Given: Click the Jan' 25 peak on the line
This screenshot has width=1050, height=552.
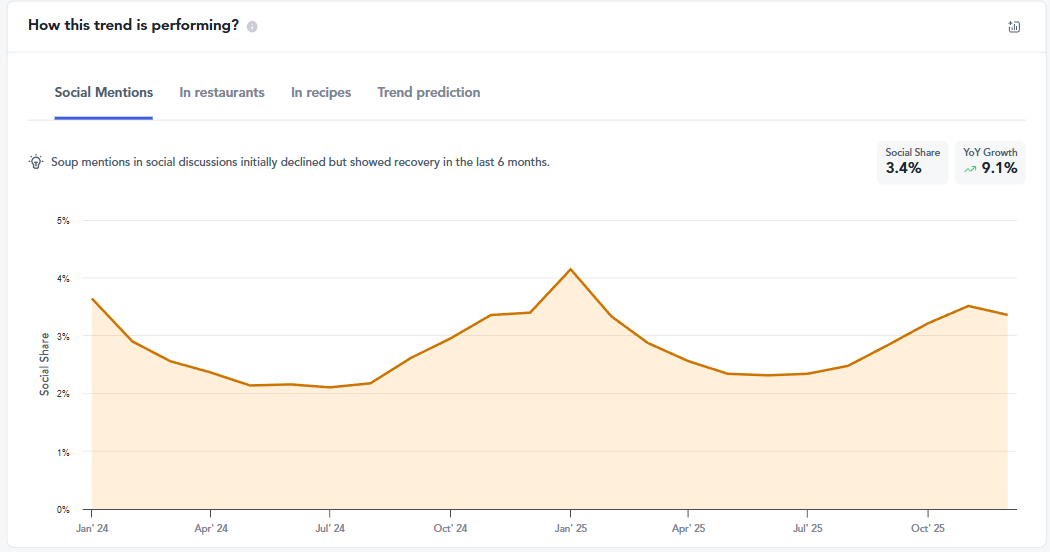Looking at the screenshot, I should click(570, 269).
